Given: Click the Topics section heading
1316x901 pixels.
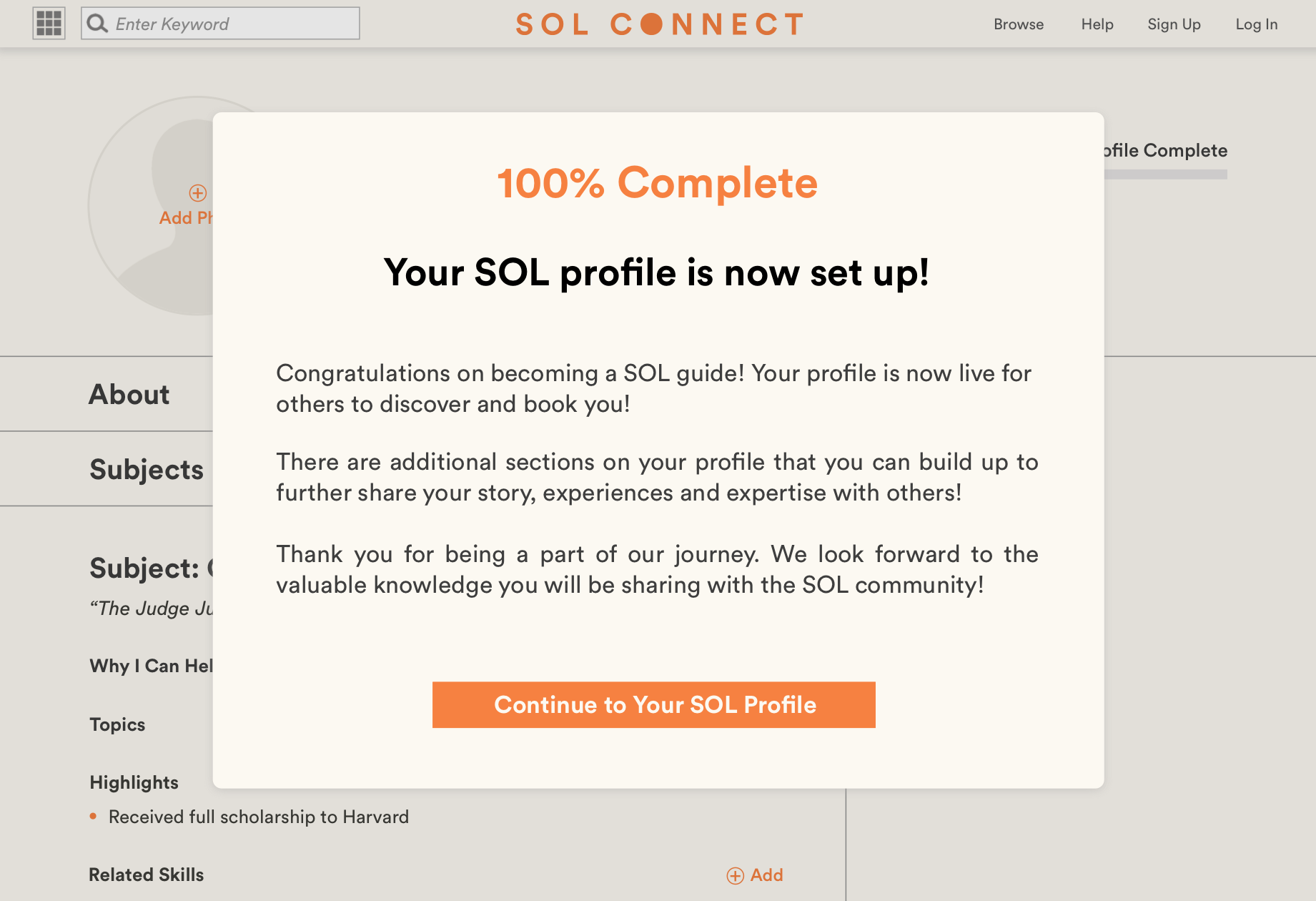Looking at the screenshot, I should point(117,724).
